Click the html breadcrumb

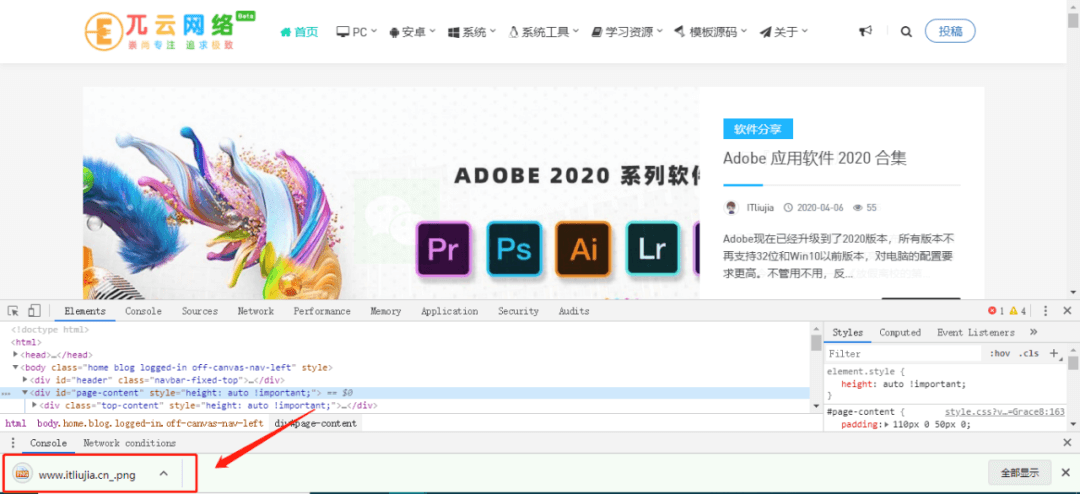tap(15, 423)
